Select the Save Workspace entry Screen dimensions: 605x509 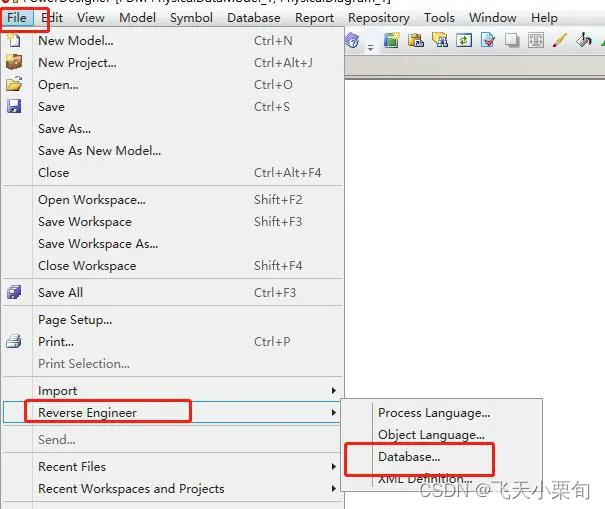173,222
